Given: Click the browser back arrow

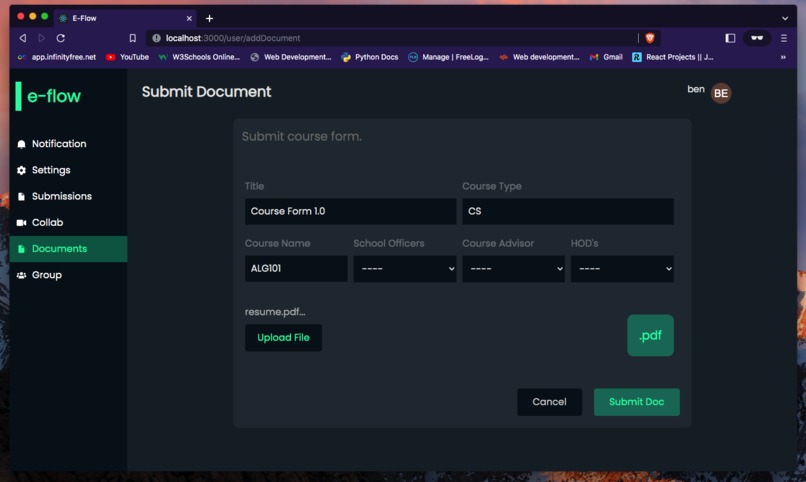Looking at the screenshot, I should click(x=23, y=38).
